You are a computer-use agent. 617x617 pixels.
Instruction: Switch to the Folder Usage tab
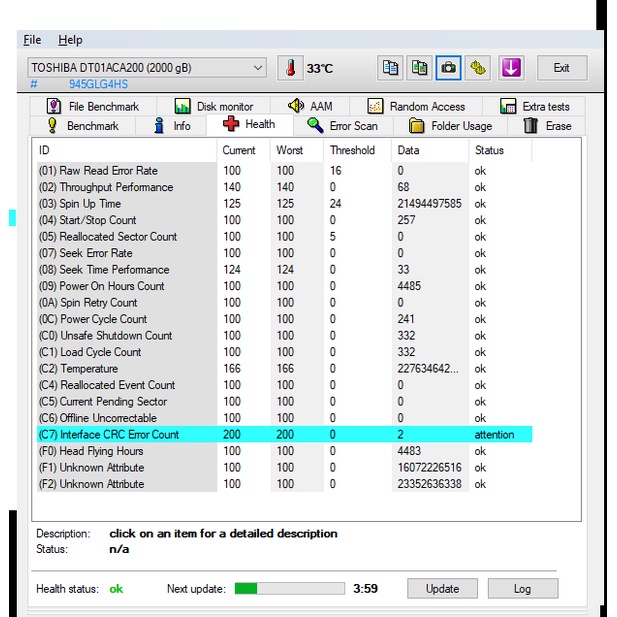(450, 126)
